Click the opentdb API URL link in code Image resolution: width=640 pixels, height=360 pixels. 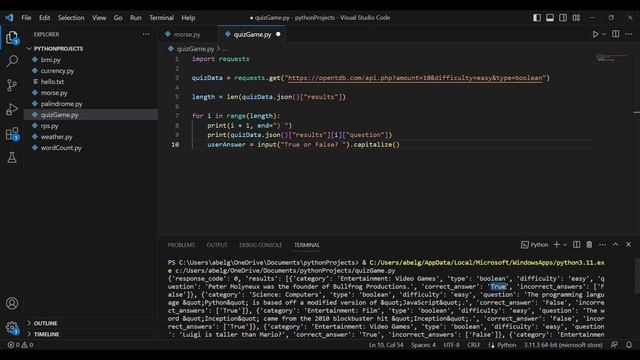click(415, 78)
